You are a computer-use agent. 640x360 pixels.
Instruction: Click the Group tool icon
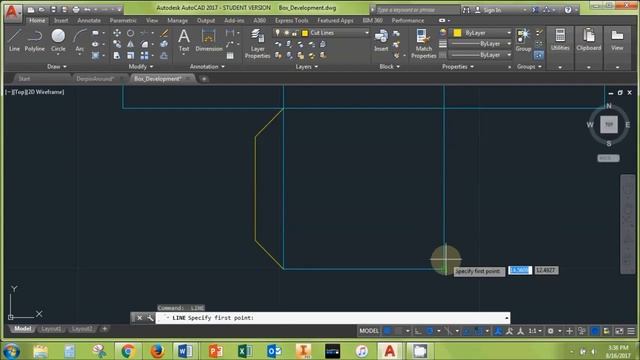523,40
